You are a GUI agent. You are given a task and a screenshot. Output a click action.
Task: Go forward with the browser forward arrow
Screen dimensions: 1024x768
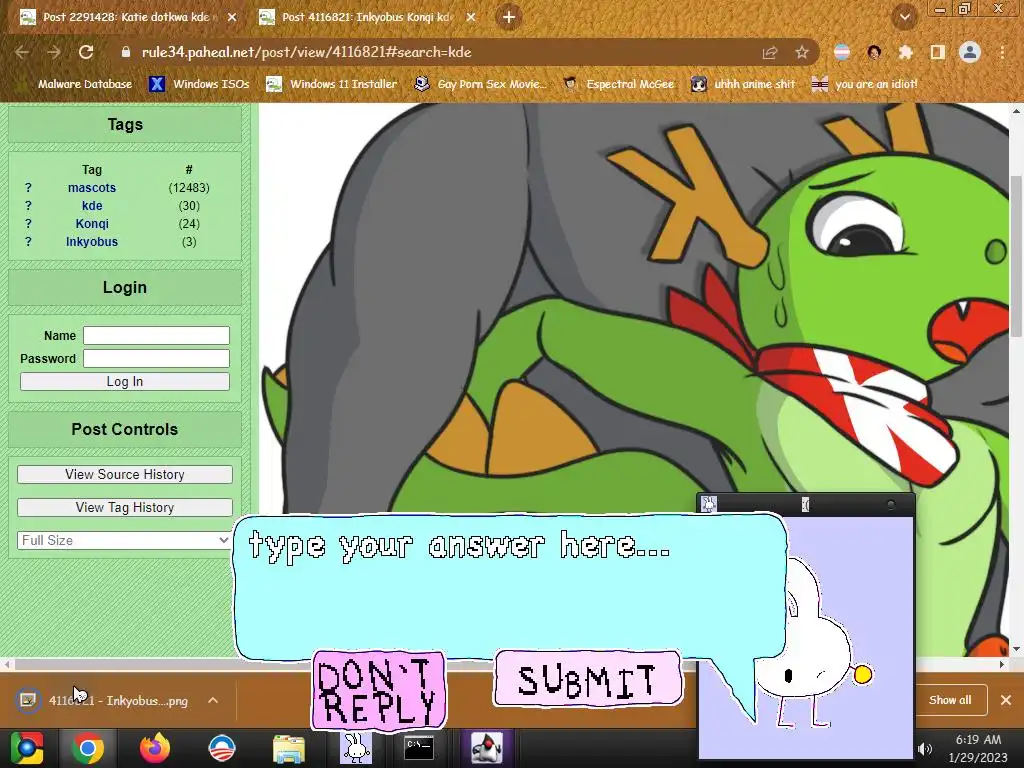[x=54, y=52]
